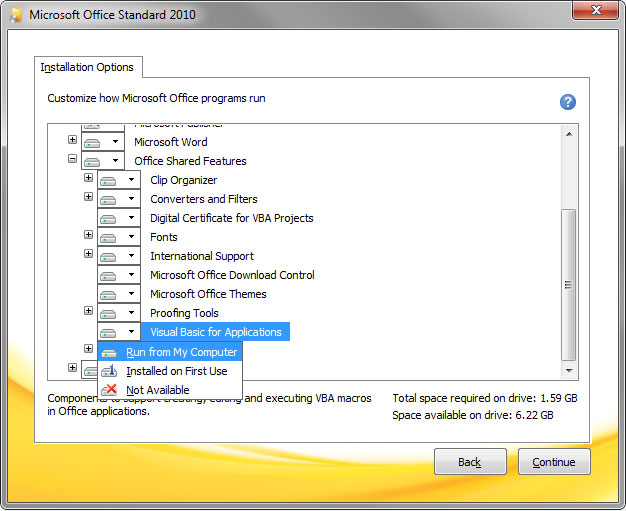Click the Continue button

(554, 461)
